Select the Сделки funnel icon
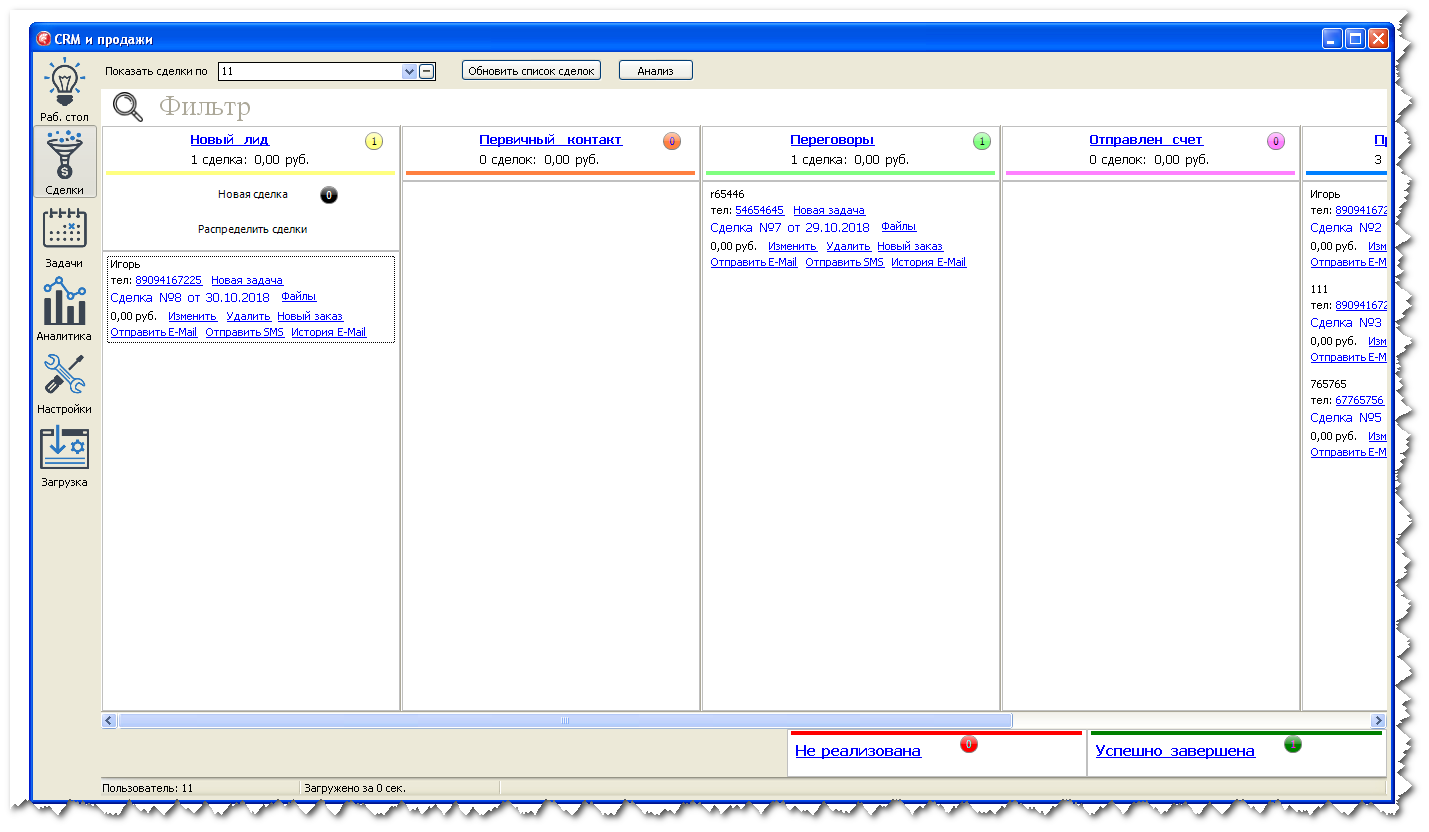The width and height of the screenshot is (1429, 832). (x=64, y=155)
